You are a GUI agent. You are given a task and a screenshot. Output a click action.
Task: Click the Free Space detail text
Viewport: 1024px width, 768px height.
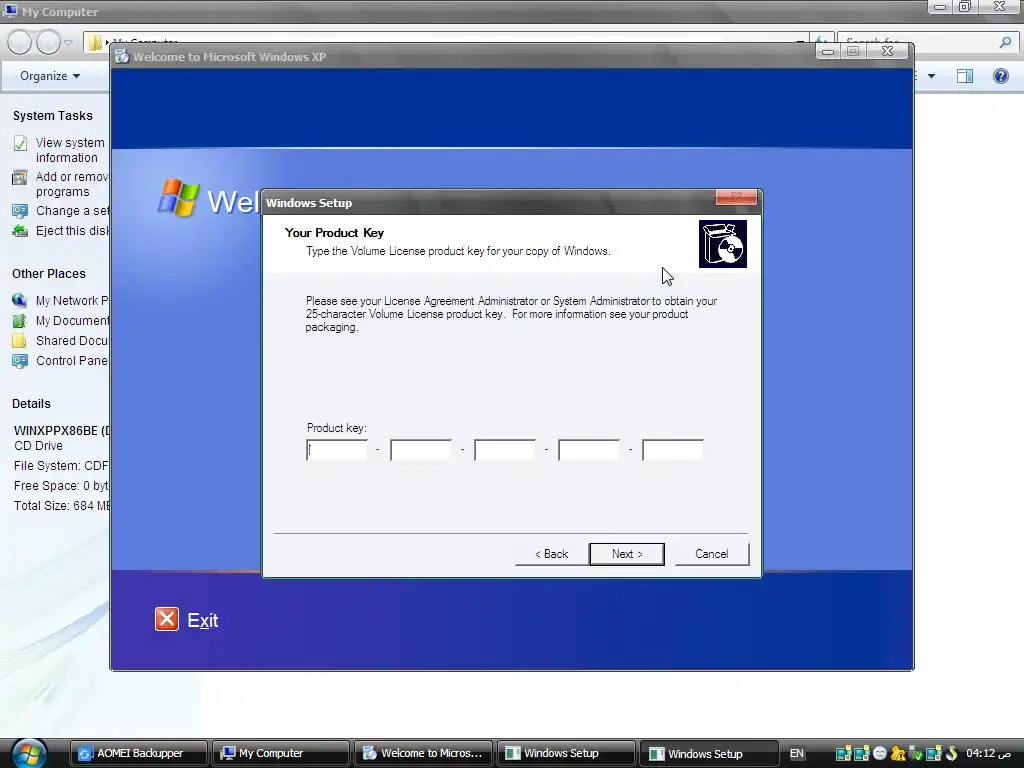(x=61, y=486)
